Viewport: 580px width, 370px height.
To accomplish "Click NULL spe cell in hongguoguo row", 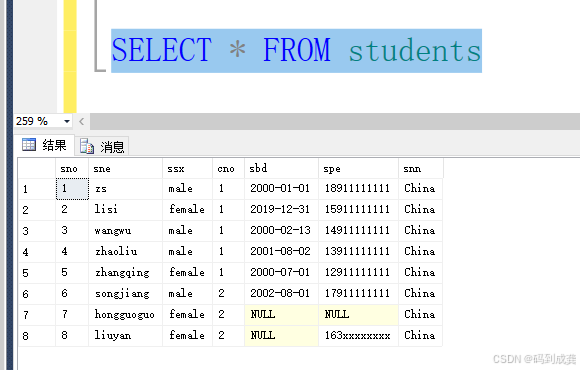I will point(358,316).
